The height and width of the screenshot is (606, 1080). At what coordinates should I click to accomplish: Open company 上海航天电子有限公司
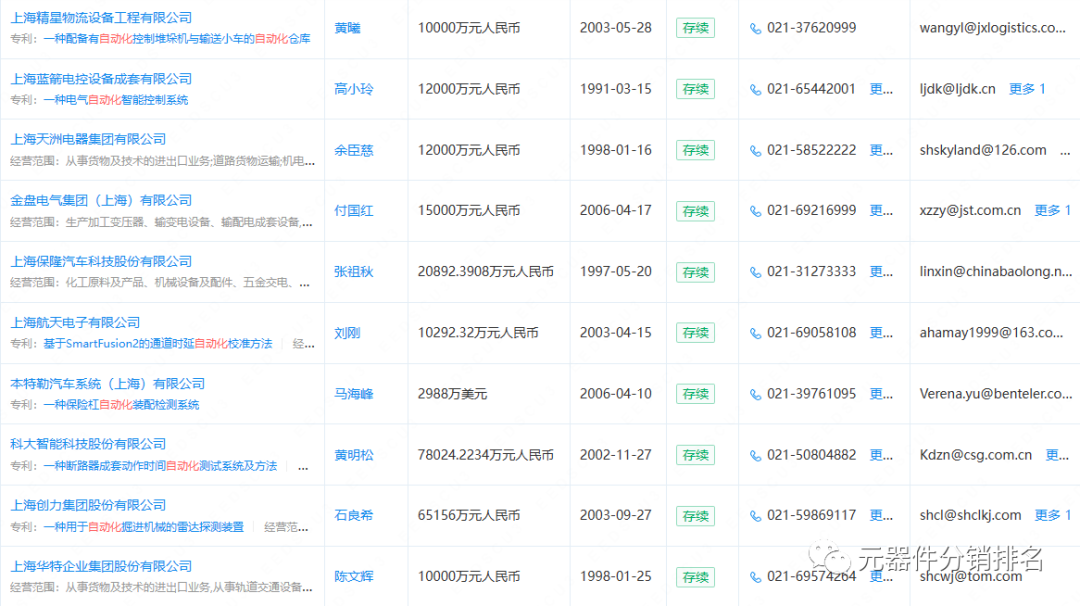coord(75,322)
